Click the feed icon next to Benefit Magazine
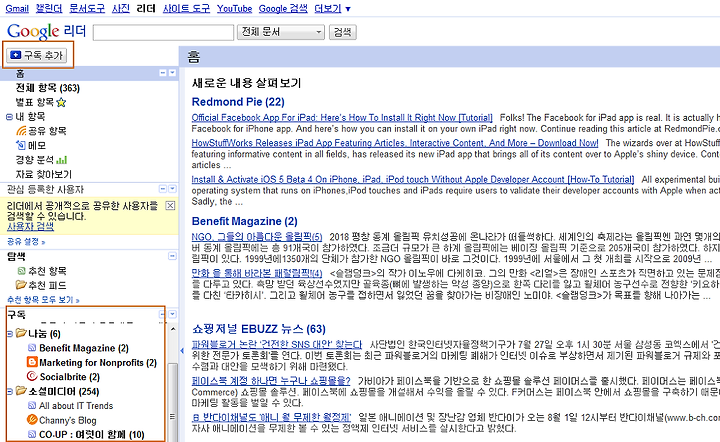Viewport: 720px width, 442px height. click(32, 347)
